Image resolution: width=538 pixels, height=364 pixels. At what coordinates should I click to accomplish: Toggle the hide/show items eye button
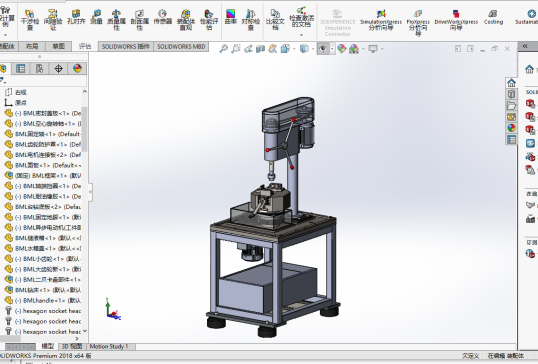coord(323,49)
